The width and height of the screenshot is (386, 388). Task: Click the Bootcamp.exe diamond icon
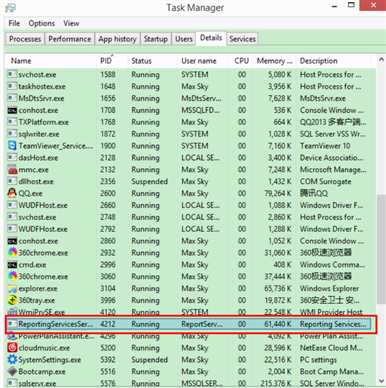(x=12, y=371)
